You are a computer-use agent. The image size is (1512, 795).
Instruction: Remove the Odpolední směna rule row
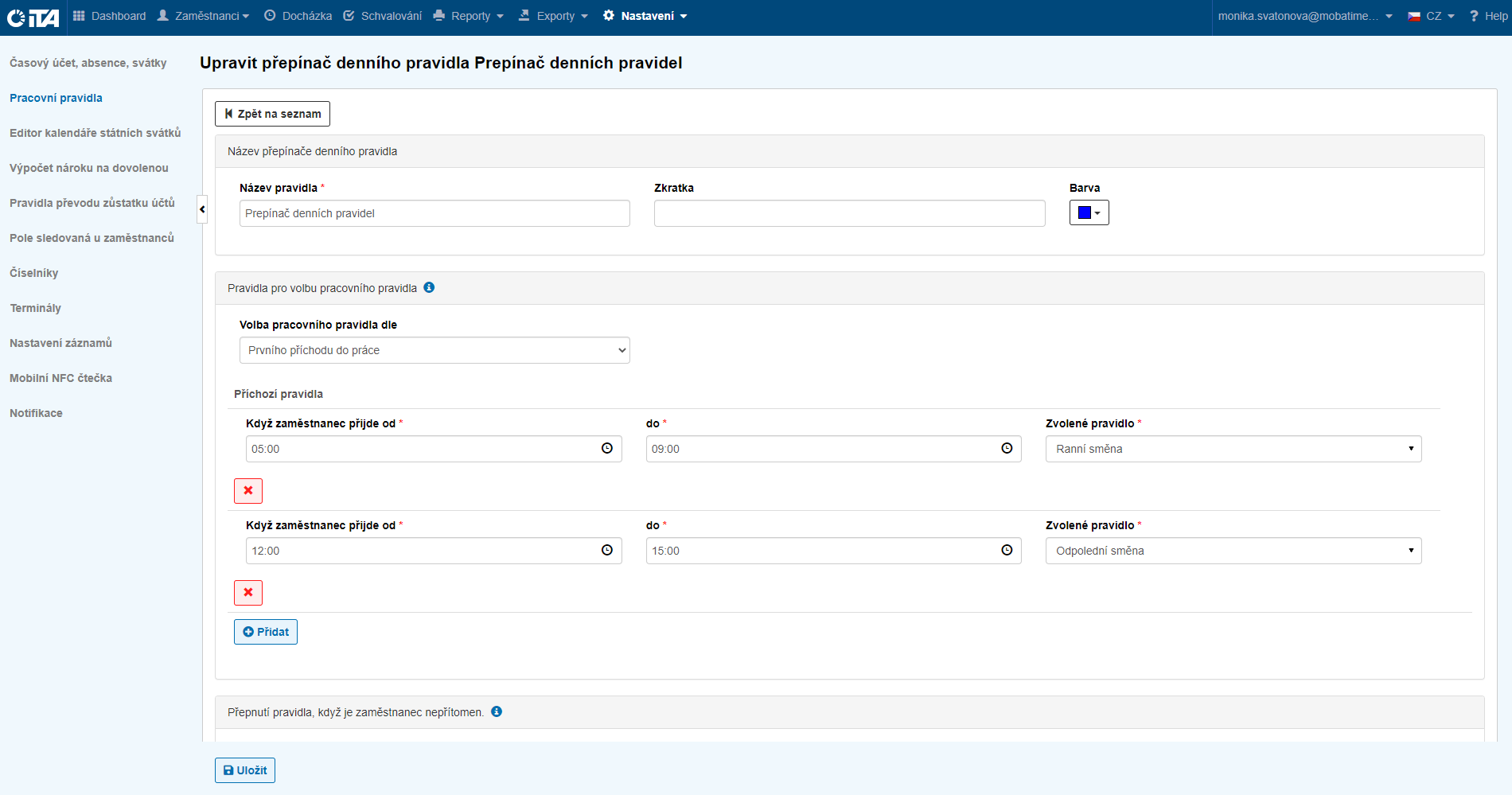pyautogui.click(x=248, y=593)
